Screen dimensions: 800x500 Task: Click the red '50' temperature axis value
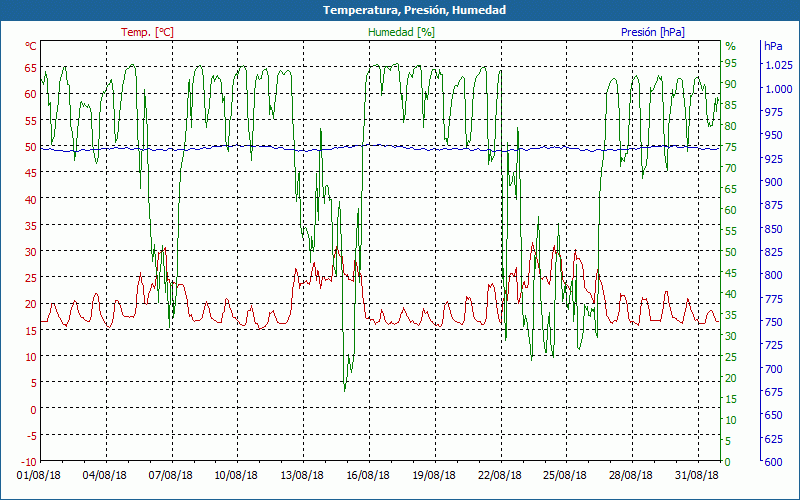coord(31,147)
